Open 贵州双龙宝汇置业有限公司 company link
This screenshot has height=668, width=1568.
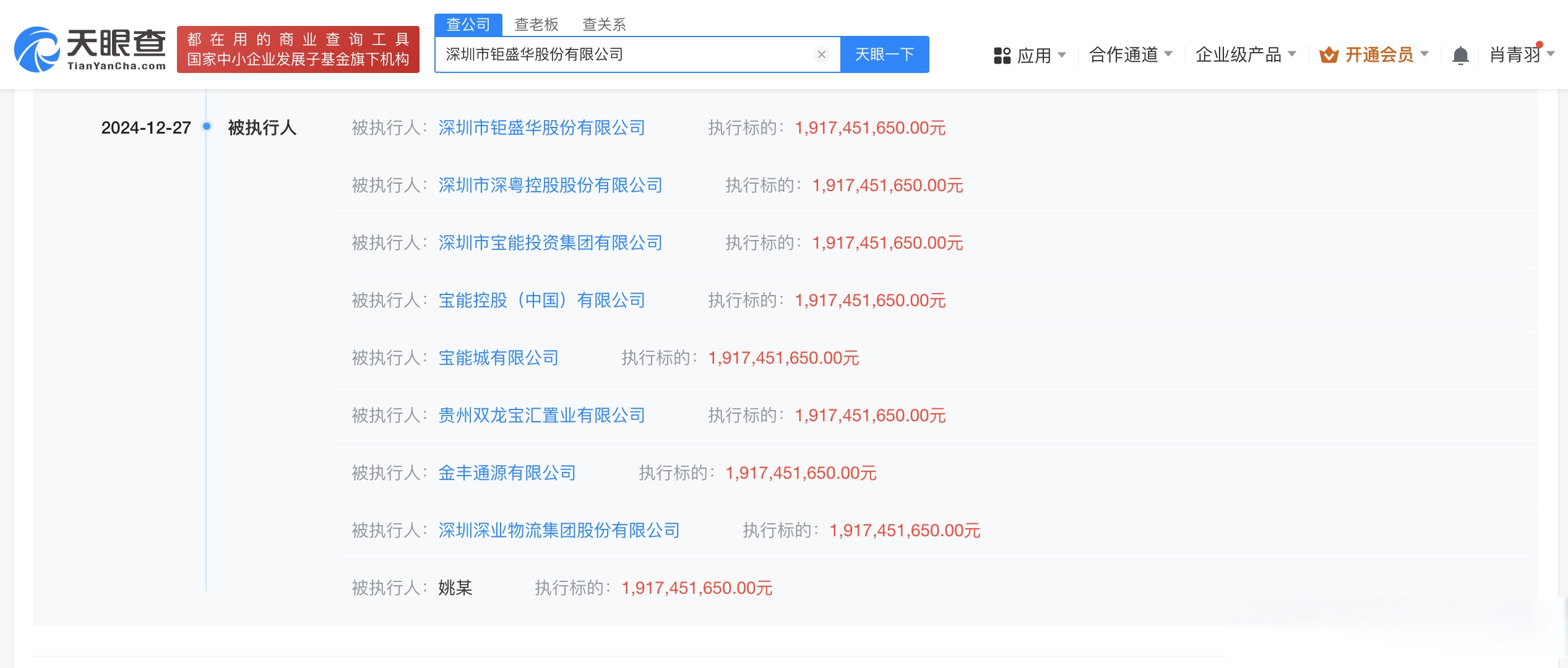coord(541,415)
